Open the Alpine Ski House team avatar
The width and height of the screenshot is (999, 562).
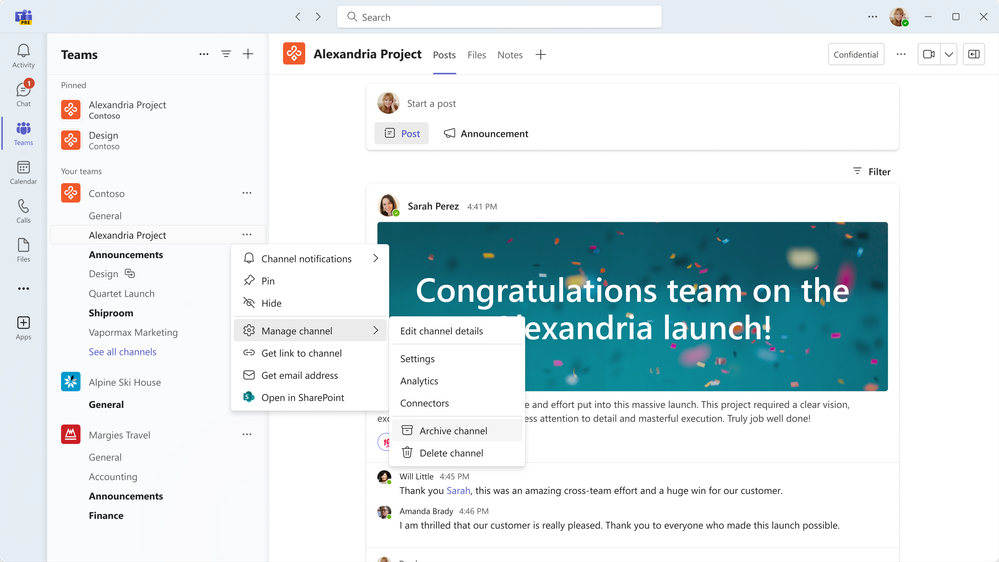[71, 382]
